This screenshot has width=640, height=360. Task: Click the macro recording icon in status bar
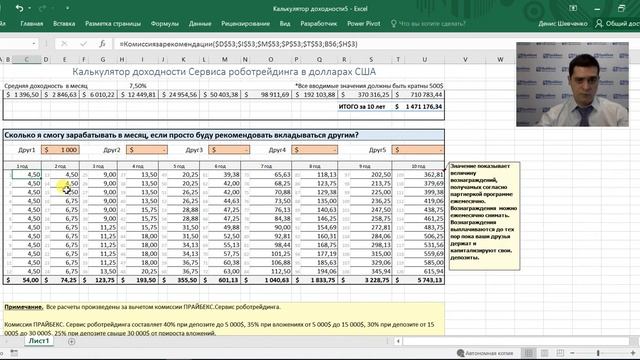[x=14, y=353]
